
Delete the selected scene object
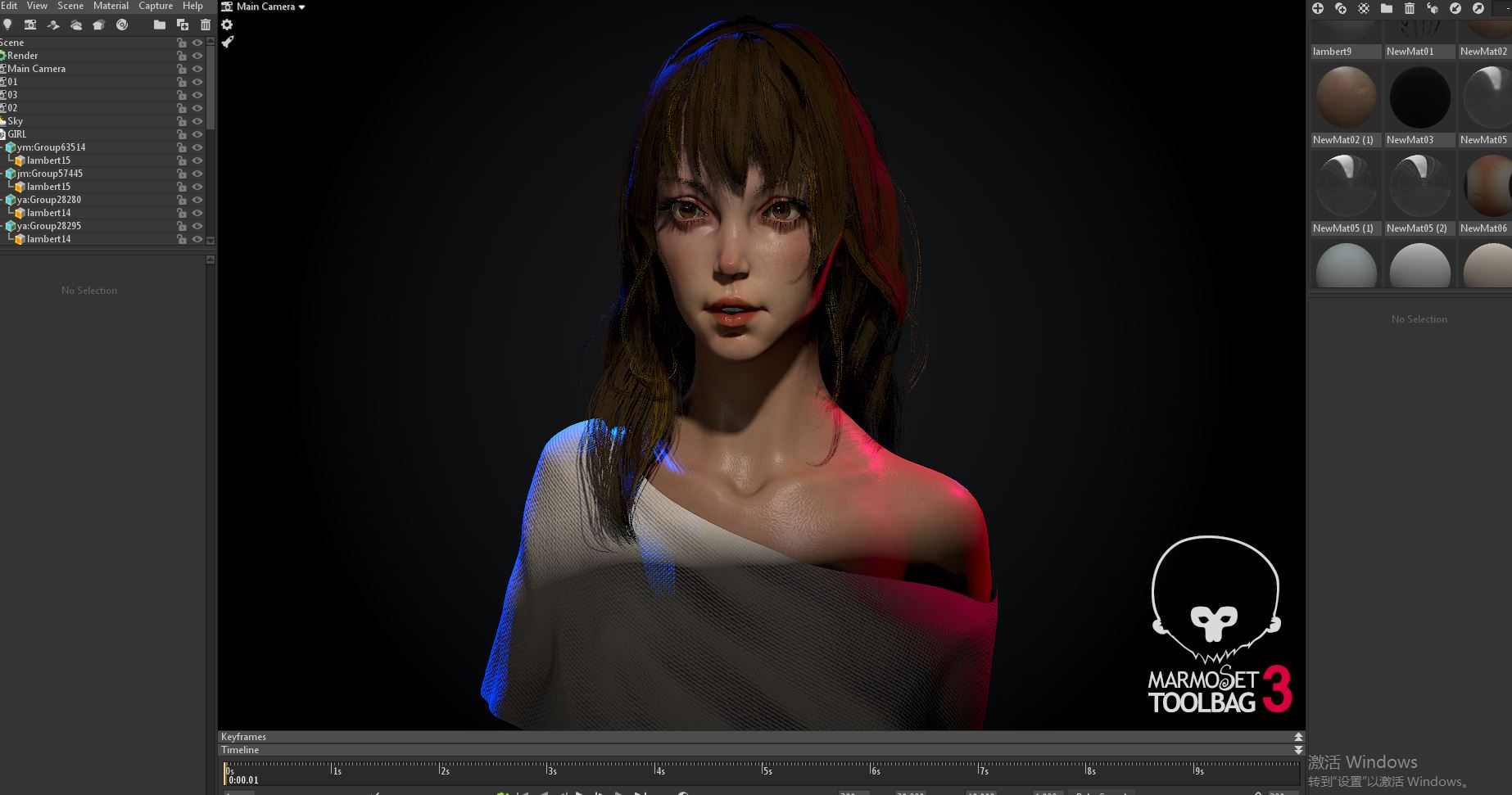[206, 25]
